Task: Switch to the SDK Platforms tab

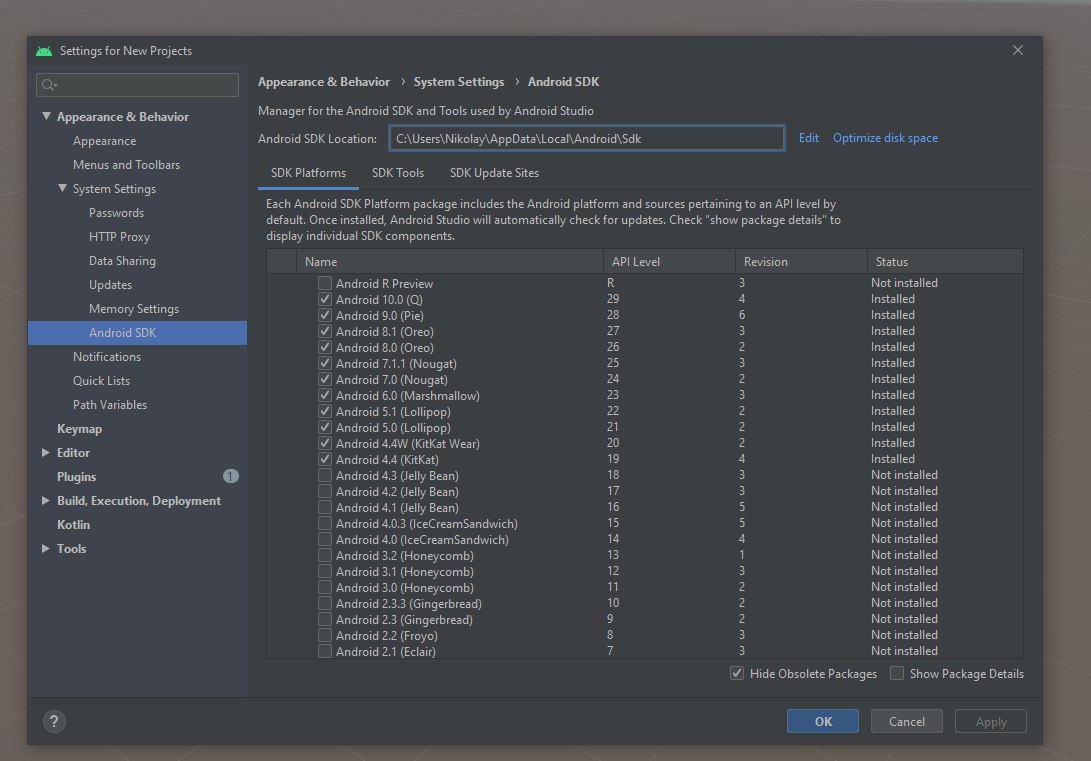Action: [x=308, y=173]
